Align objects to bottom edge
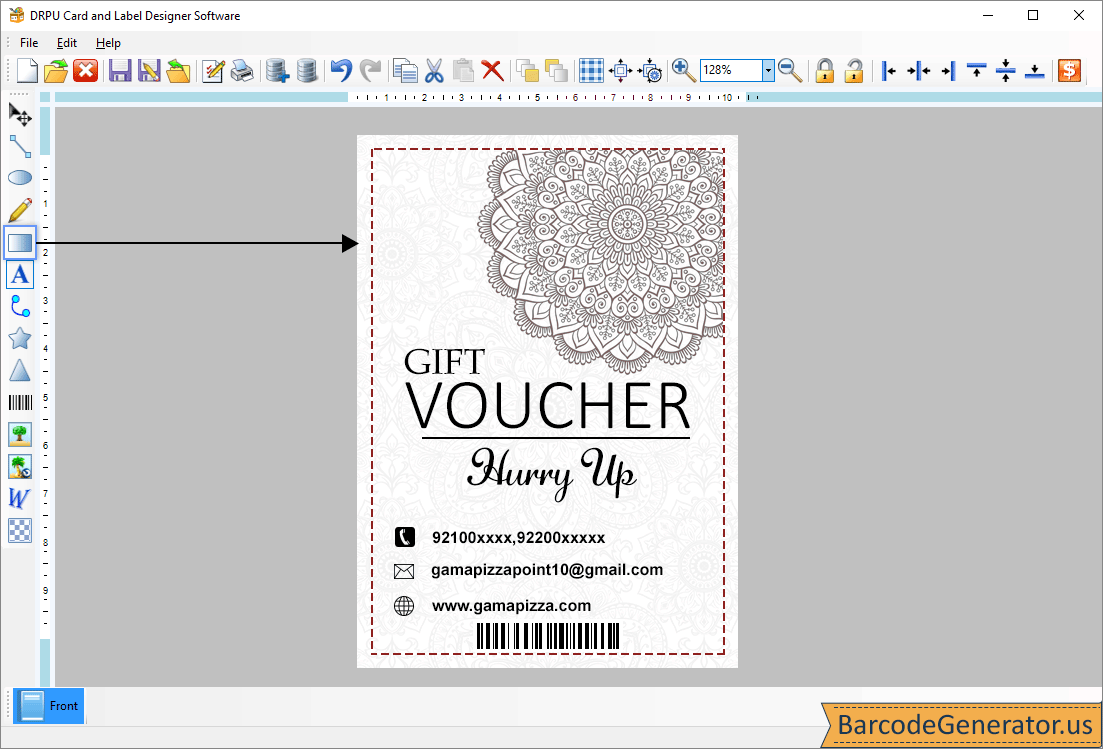 point(1035,70)
